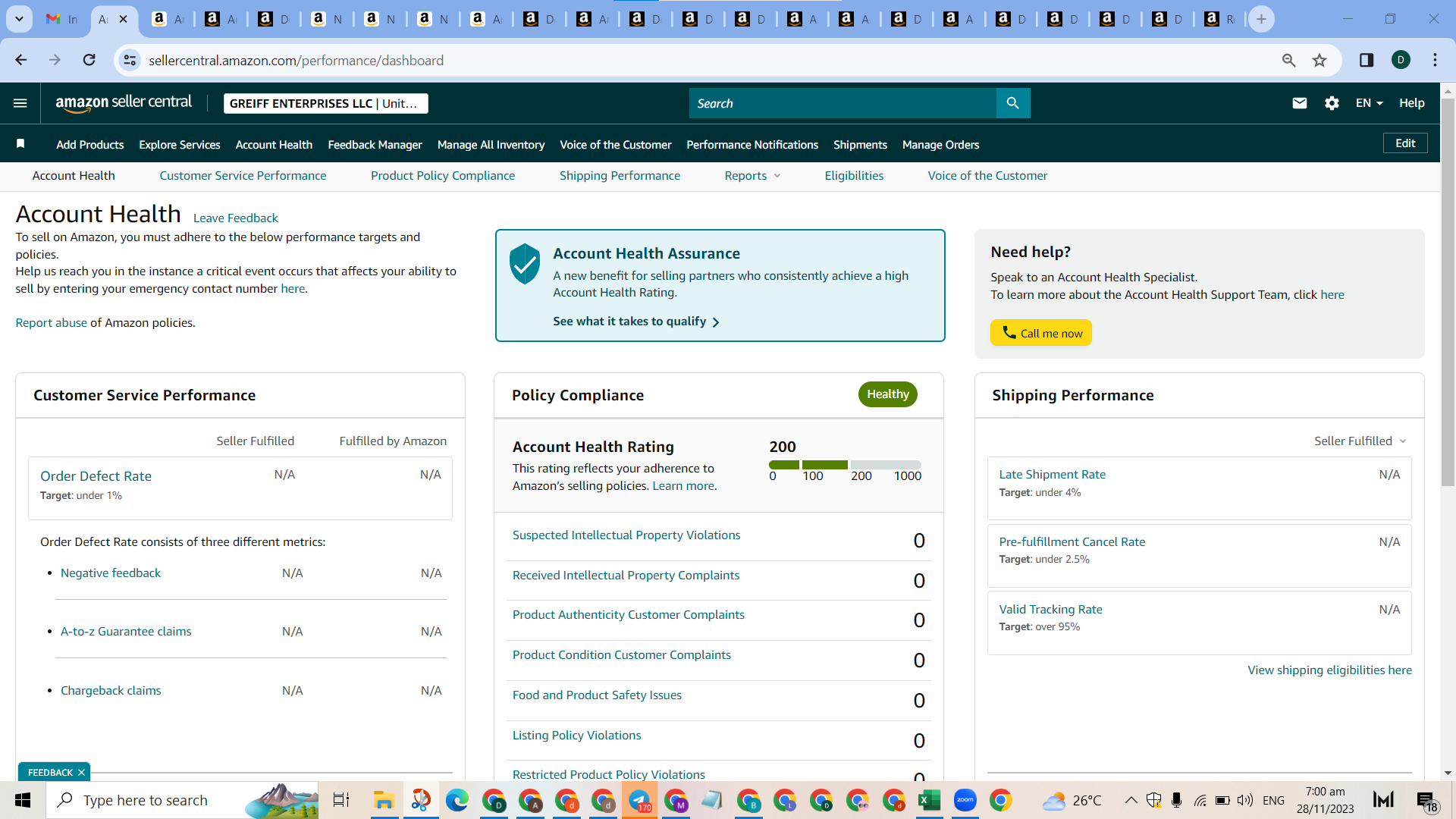The width and height of the screenshot is (1456, 819).
Task: Open the GREIFF ENTERPRISES LLC account switcher
Action: coord(326,103)
